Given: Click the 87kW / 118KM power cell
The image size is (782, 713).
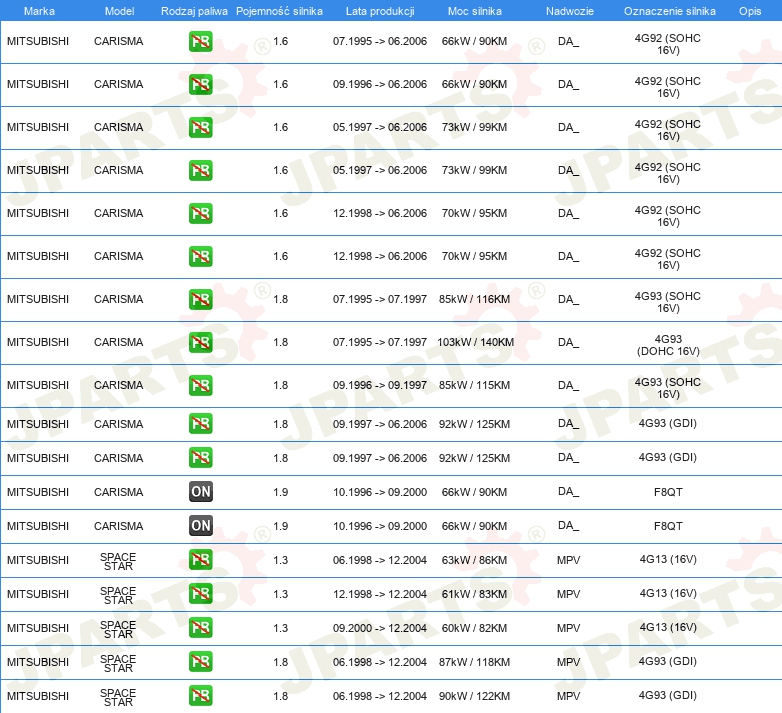Looking at the screenshot, I should (474, 662).
